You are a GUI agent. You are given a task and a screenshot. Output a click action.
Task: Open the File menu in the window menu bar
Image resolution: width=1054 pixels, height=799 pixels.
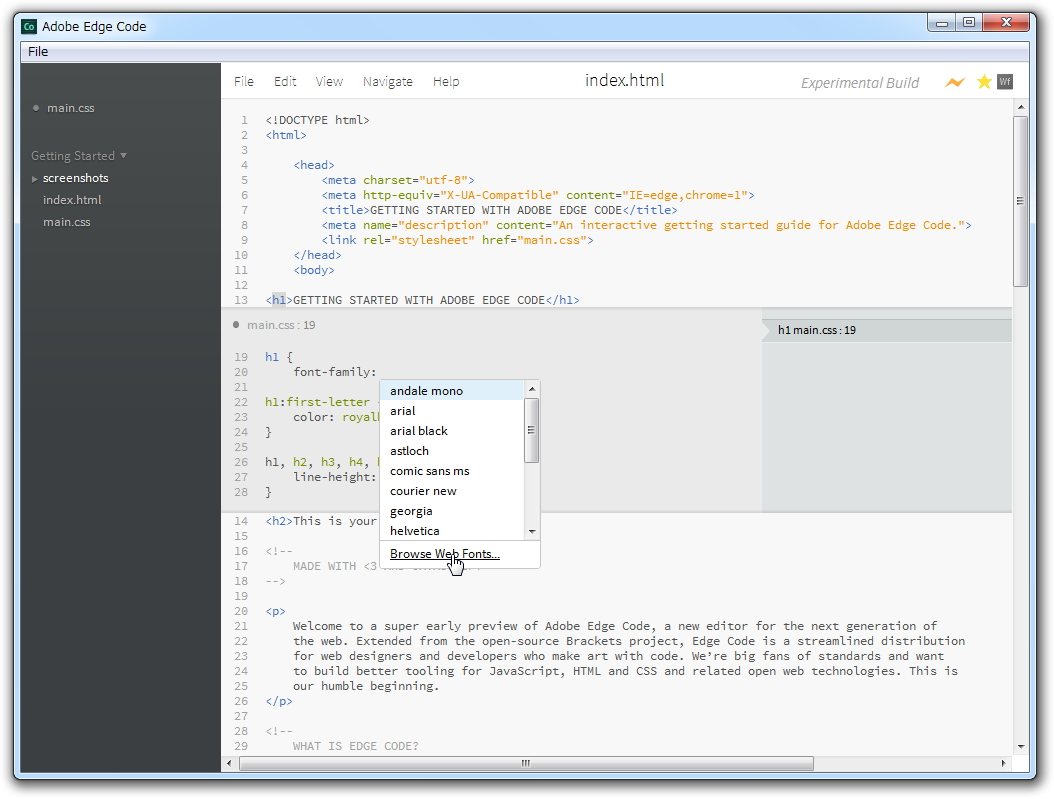[x=37, y=51]
